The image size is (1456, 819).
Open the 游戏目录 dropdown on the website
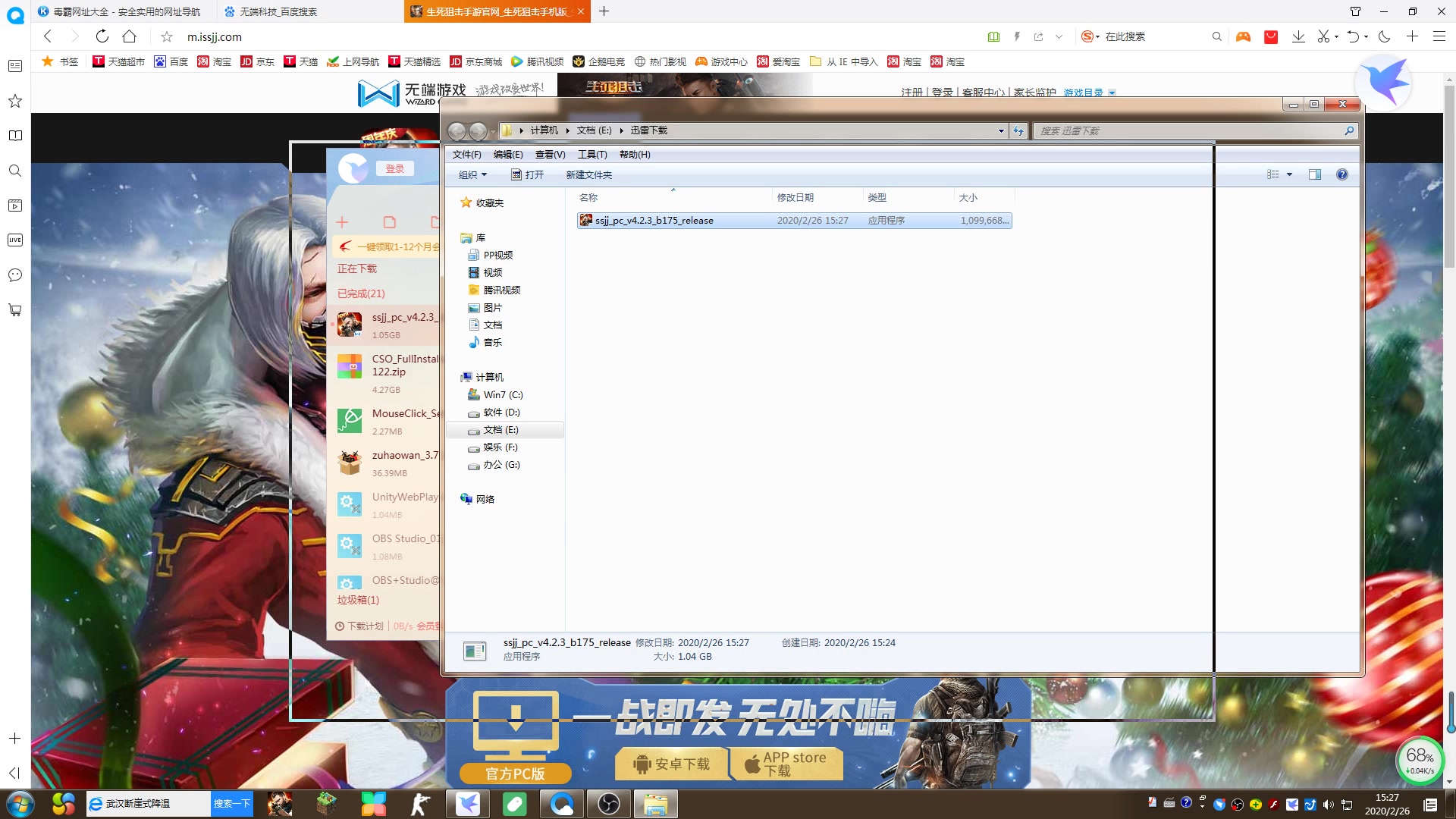coord(1089,93)
